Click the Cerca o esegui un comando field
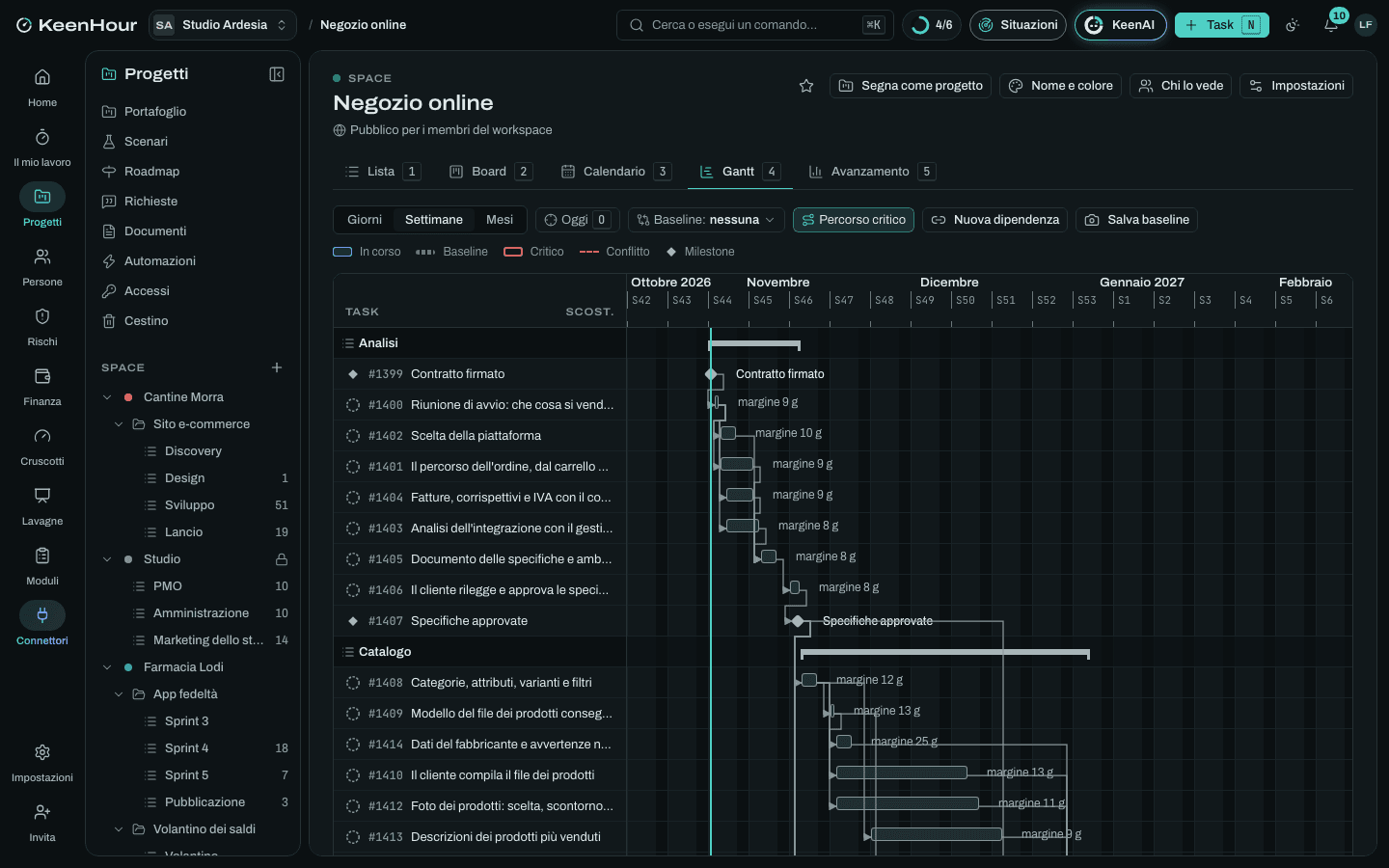 755,25
